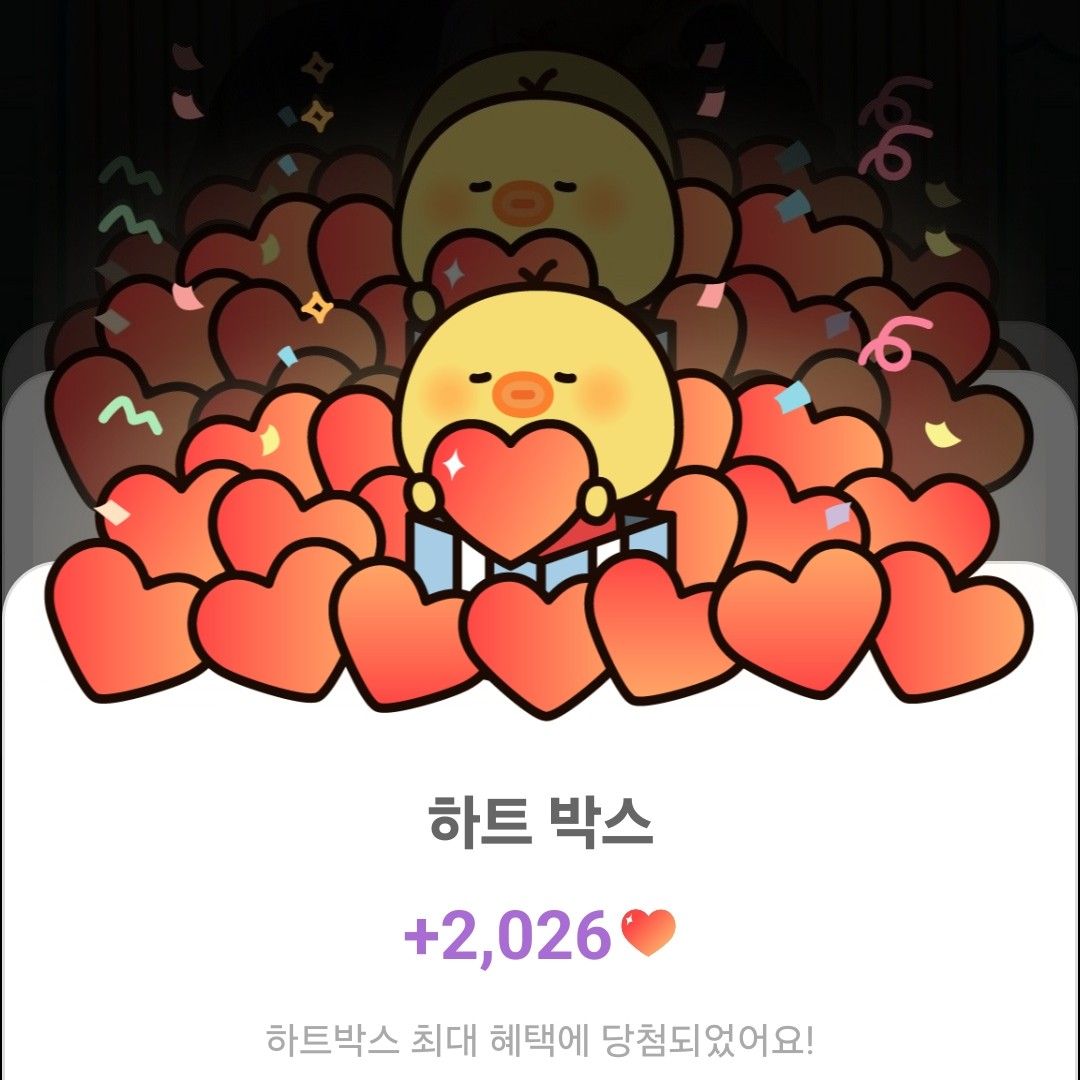The width and height of the screenshot is (1080, 1080).
Task: Click the bright yellow confetti piece at right
Action: pos(943,433)
